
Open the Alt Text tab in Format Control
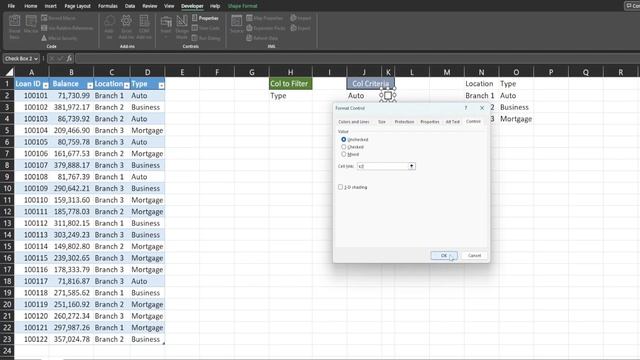pos(453,122)
